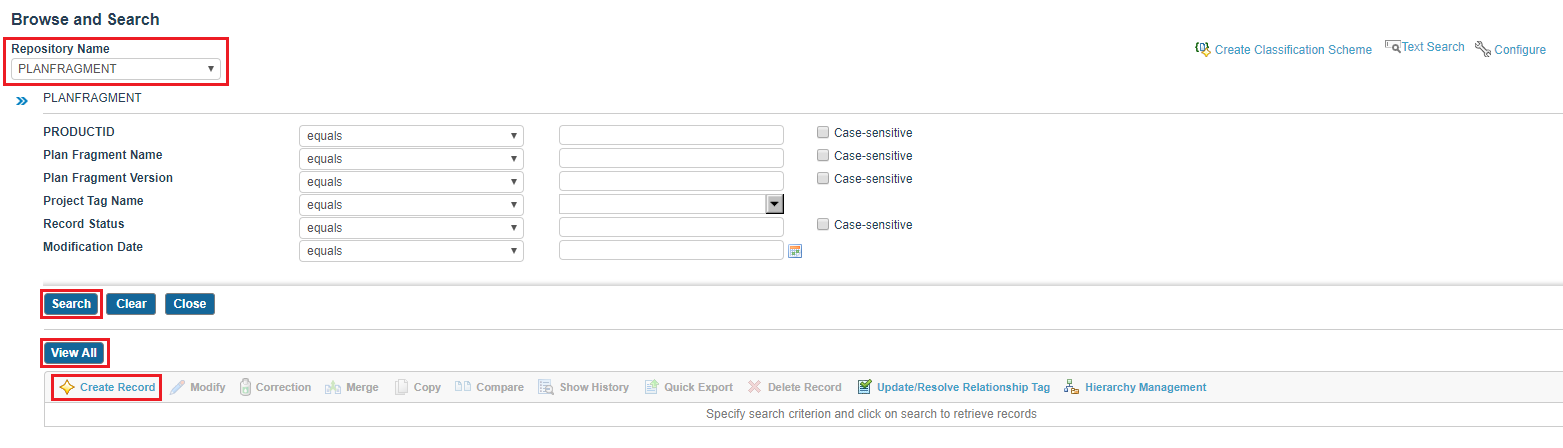Click the Create Classification Scheme icon
This screenshot has width=1563, height=448.
point(1203,49)
